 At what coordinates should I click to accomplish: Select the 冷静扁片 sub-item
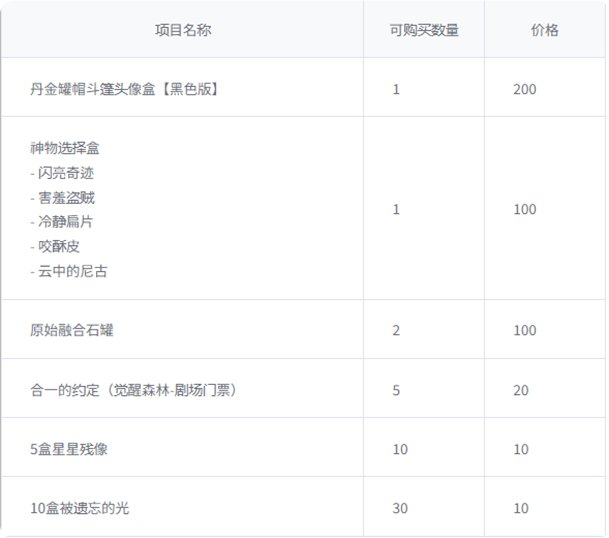67,222
